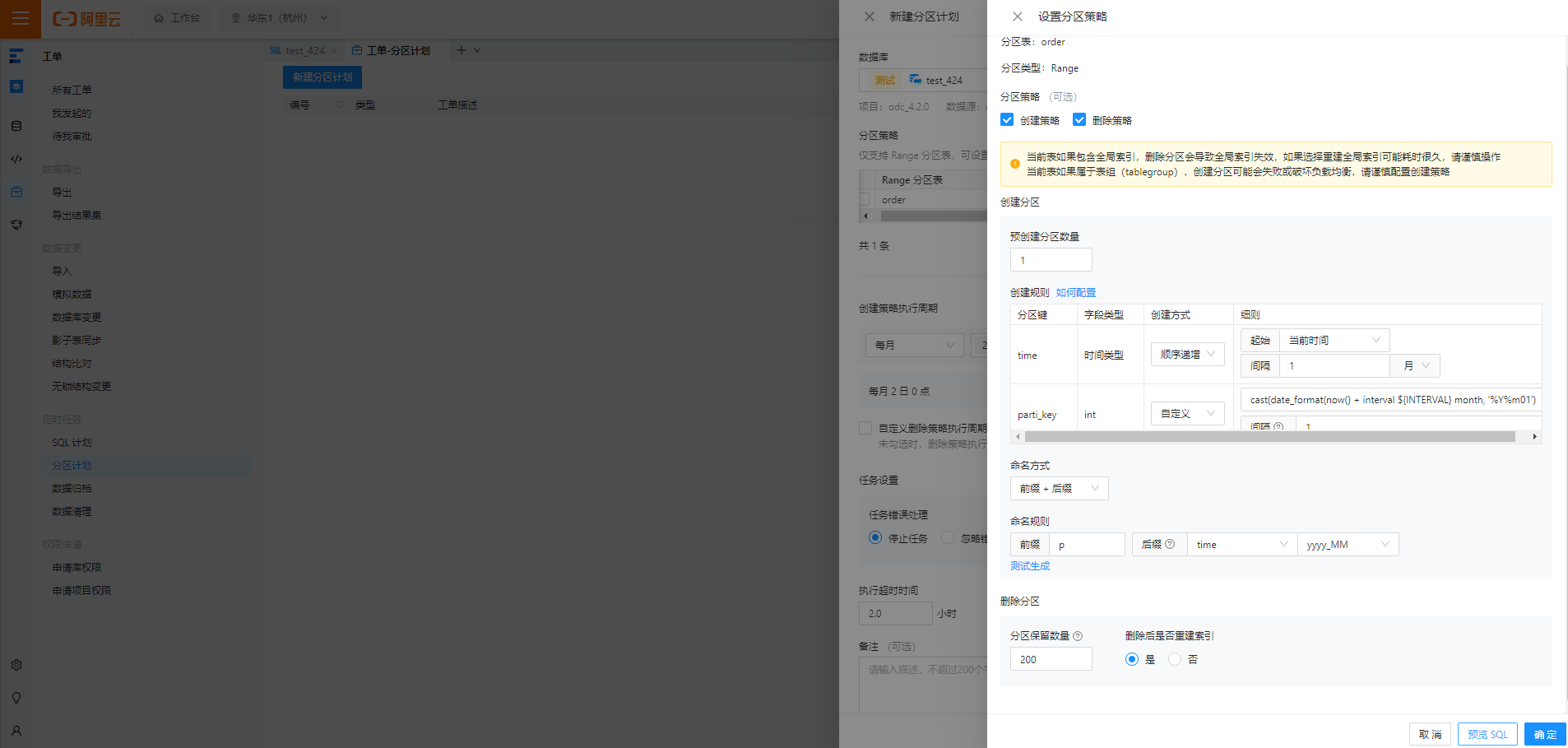This screenshot has height=748, width=1568.
Task: Switch to the test_424 SQL tab
Action: tap(304, 50)
